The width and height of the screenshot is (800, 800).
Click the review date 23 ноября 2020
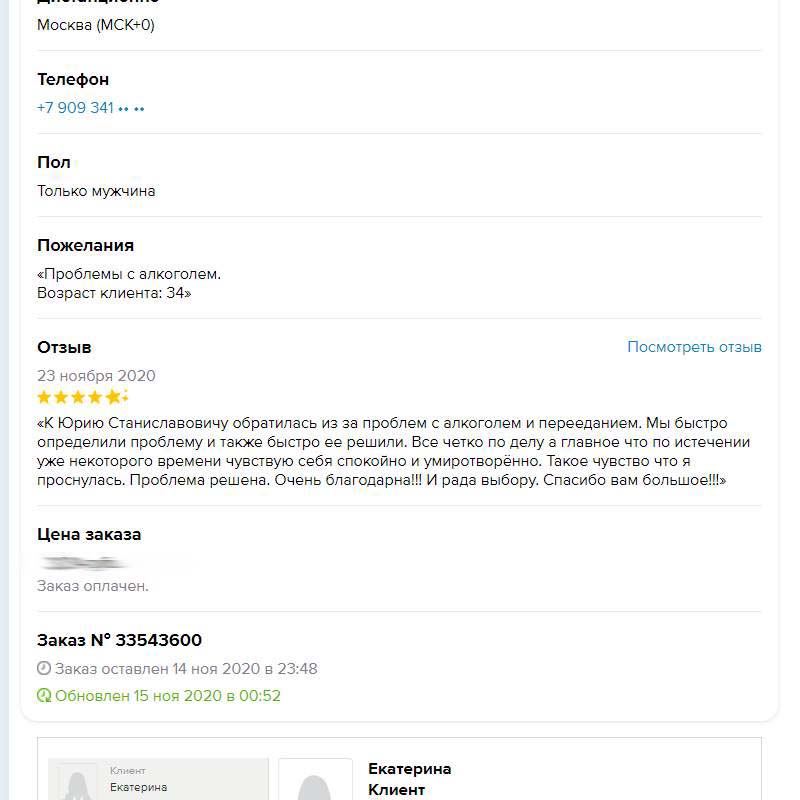tap(96, 376)
